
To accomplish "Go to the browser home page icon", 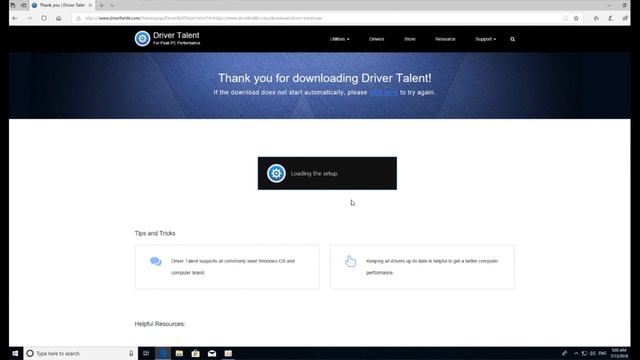I will pyautogui.click(x=59, y=18).
